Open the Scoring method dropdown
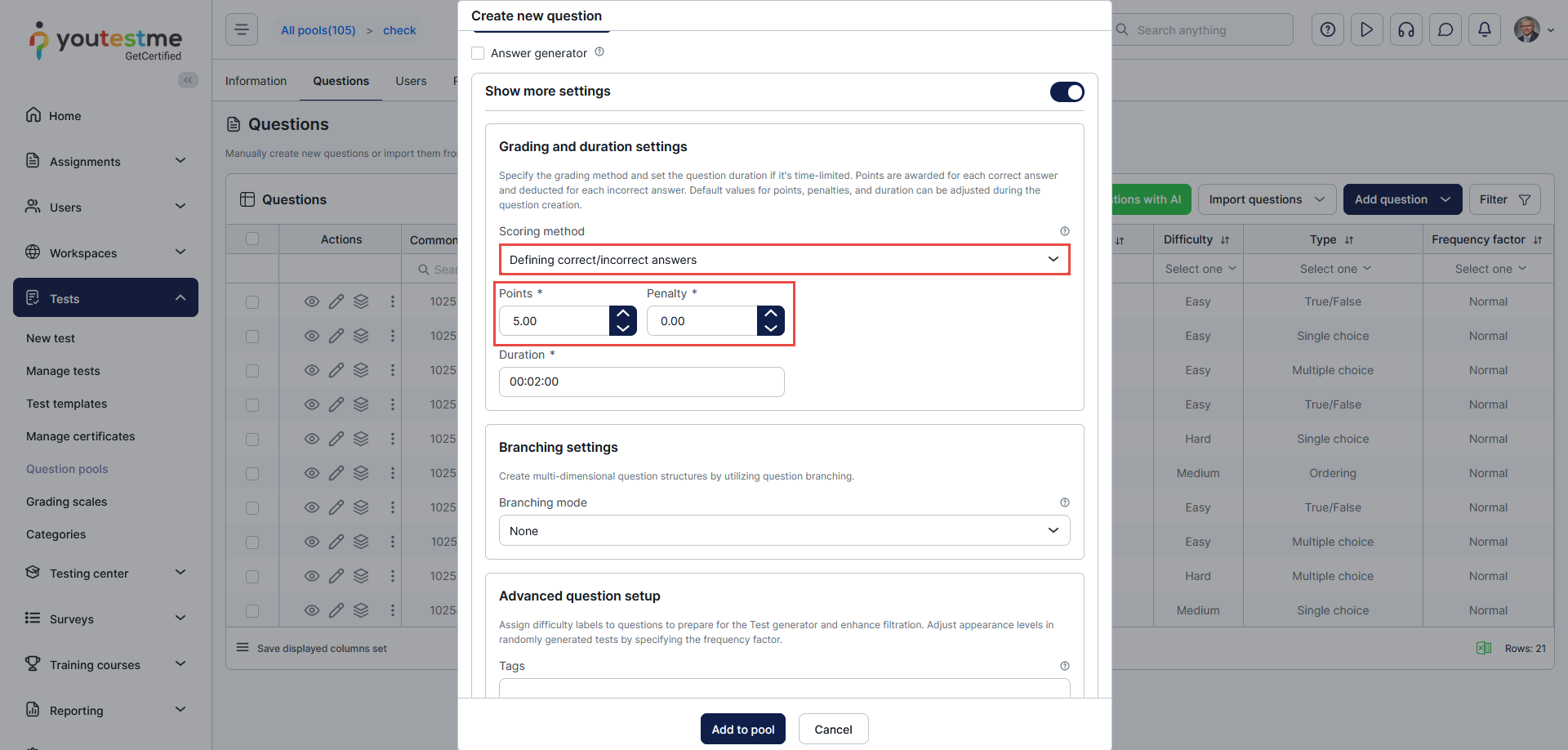 (x=784, y=260)
